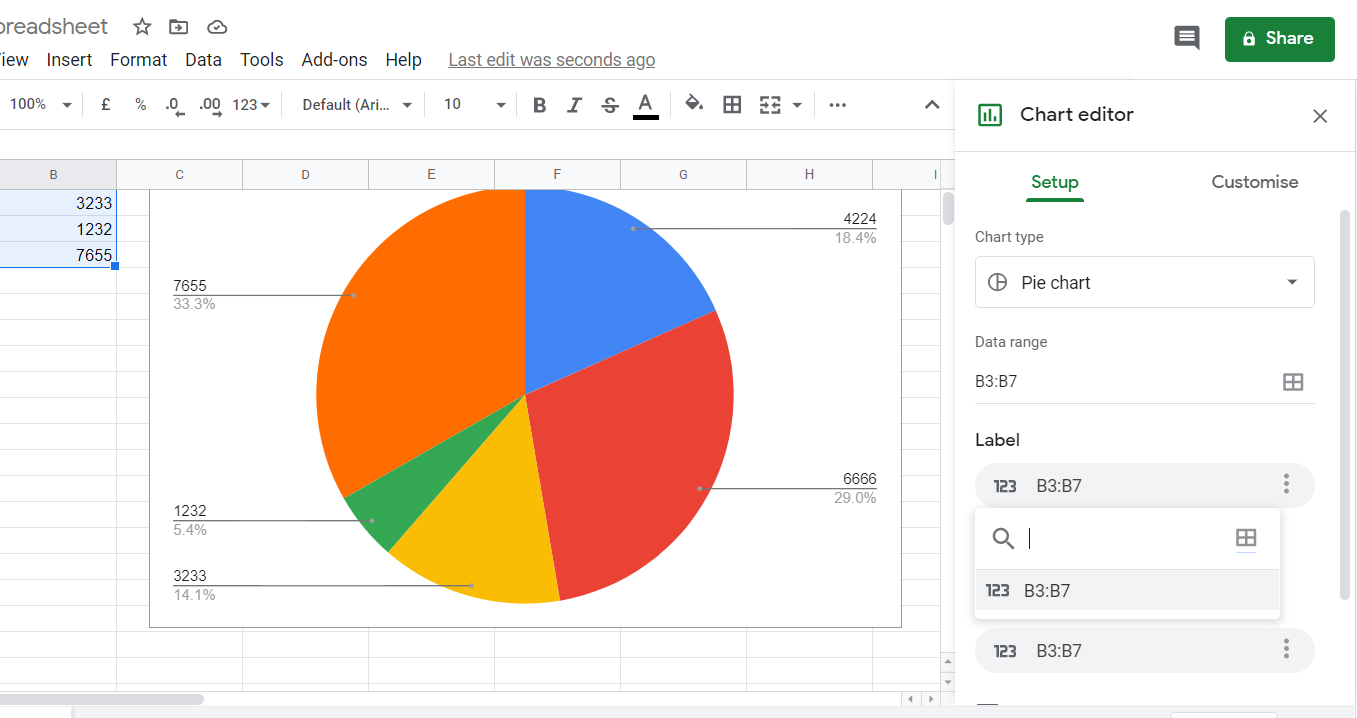Open the Help menu
This screenshot has width=1357, height=718.
(403, 60)
